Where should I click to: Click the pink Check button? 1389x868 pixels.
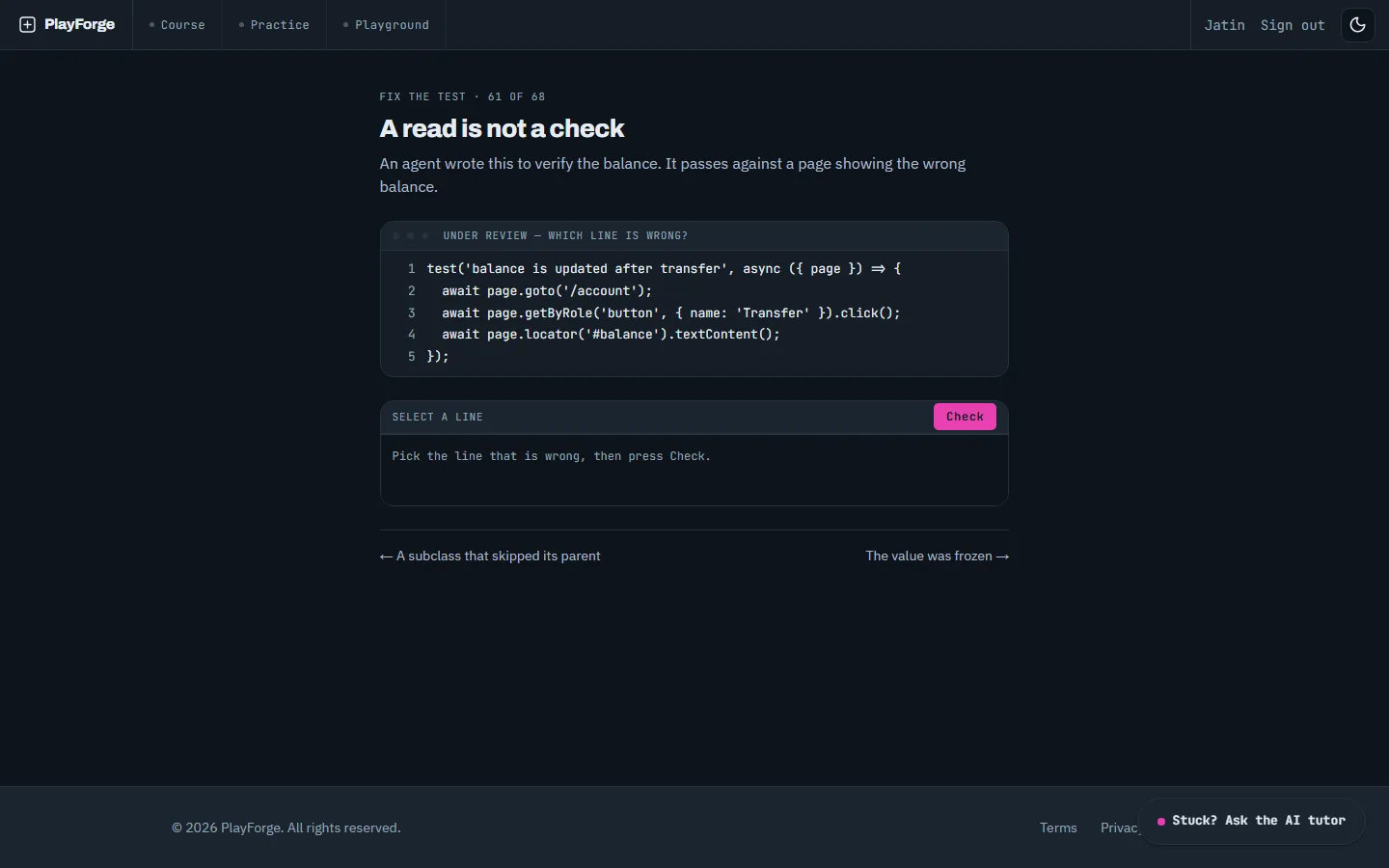965,417
